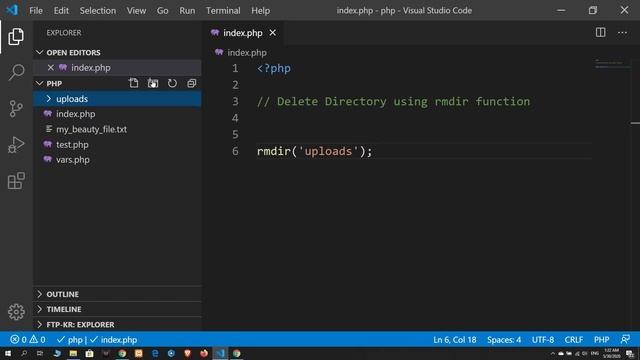Image resolution: width=640 pixels, height=360 pixels.
Task: Open the View menu
Action: click(136, 11)
